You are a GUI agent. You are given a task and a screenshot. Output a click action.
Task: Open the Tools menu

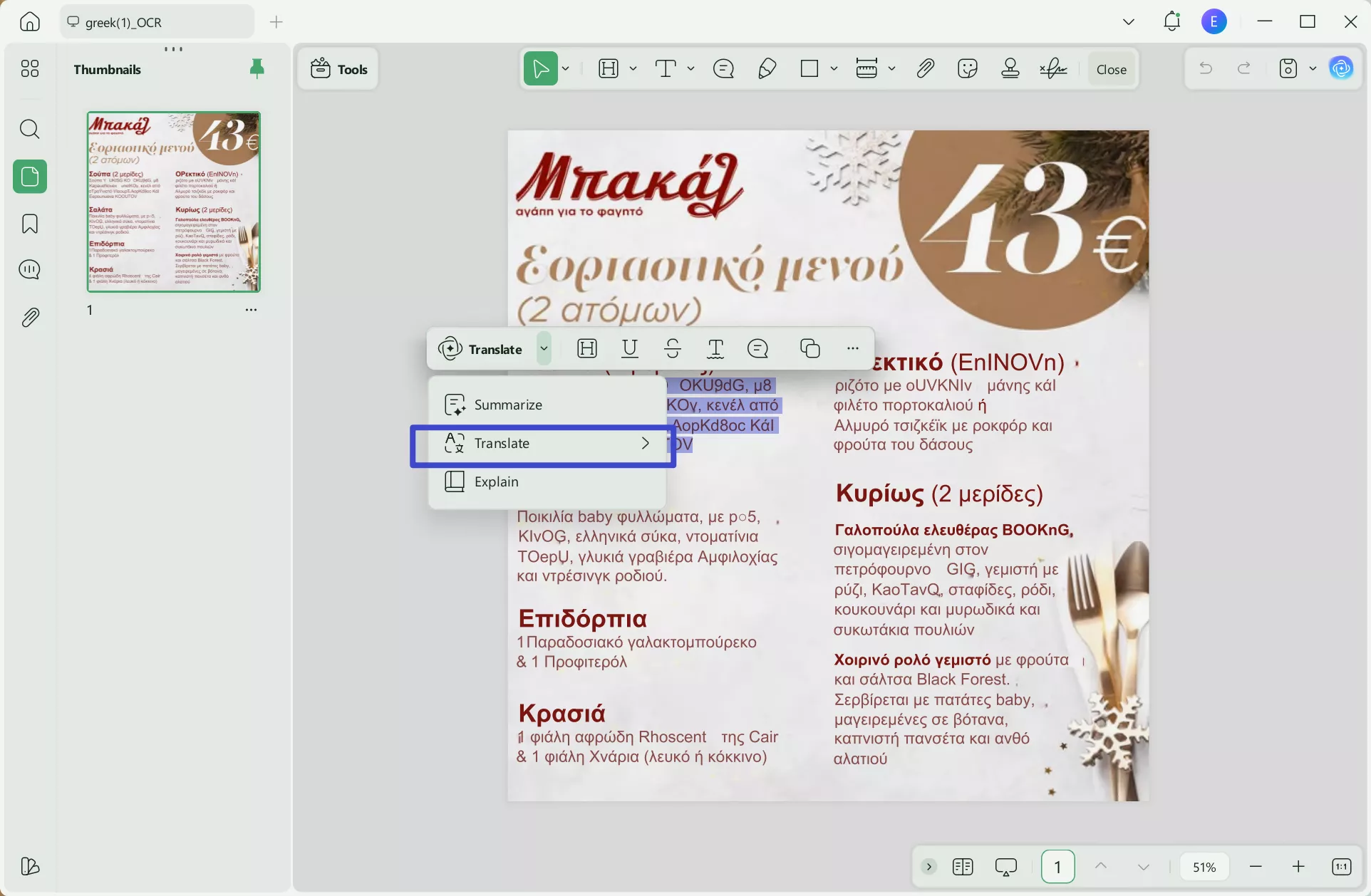point(338,68)
